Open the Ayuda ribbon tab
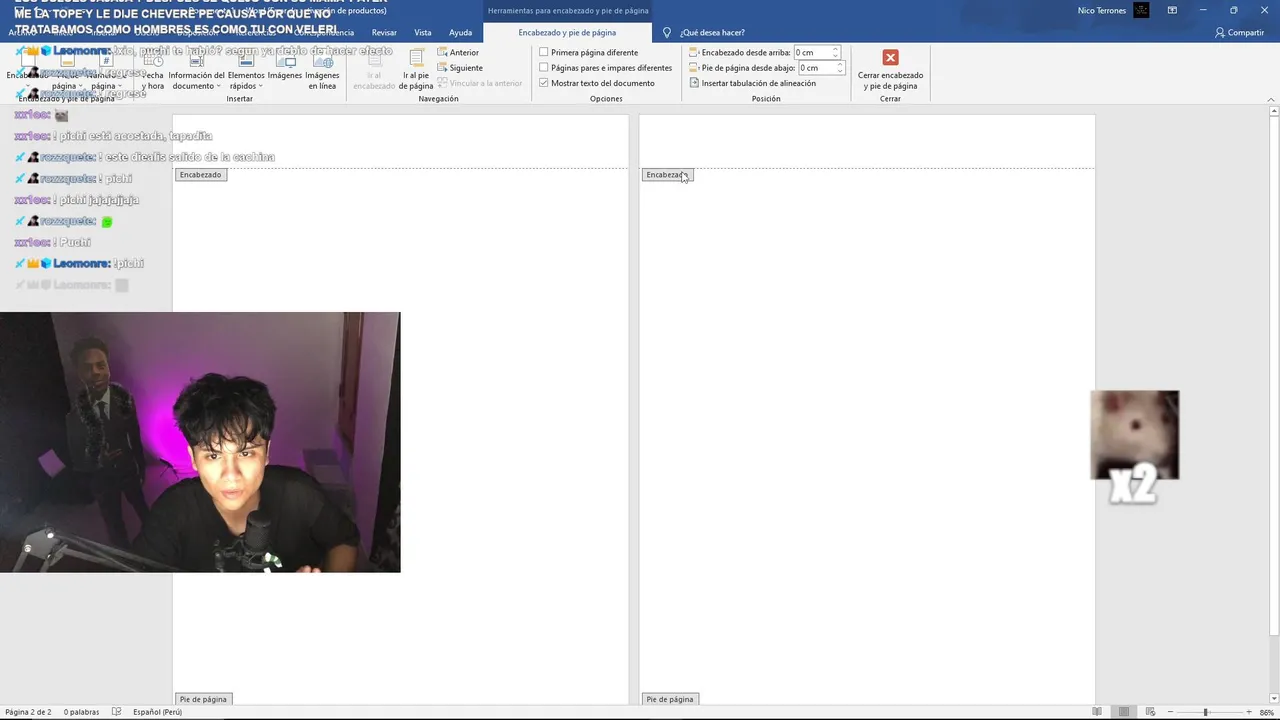Screen dimensions: 1280x720 460,33
